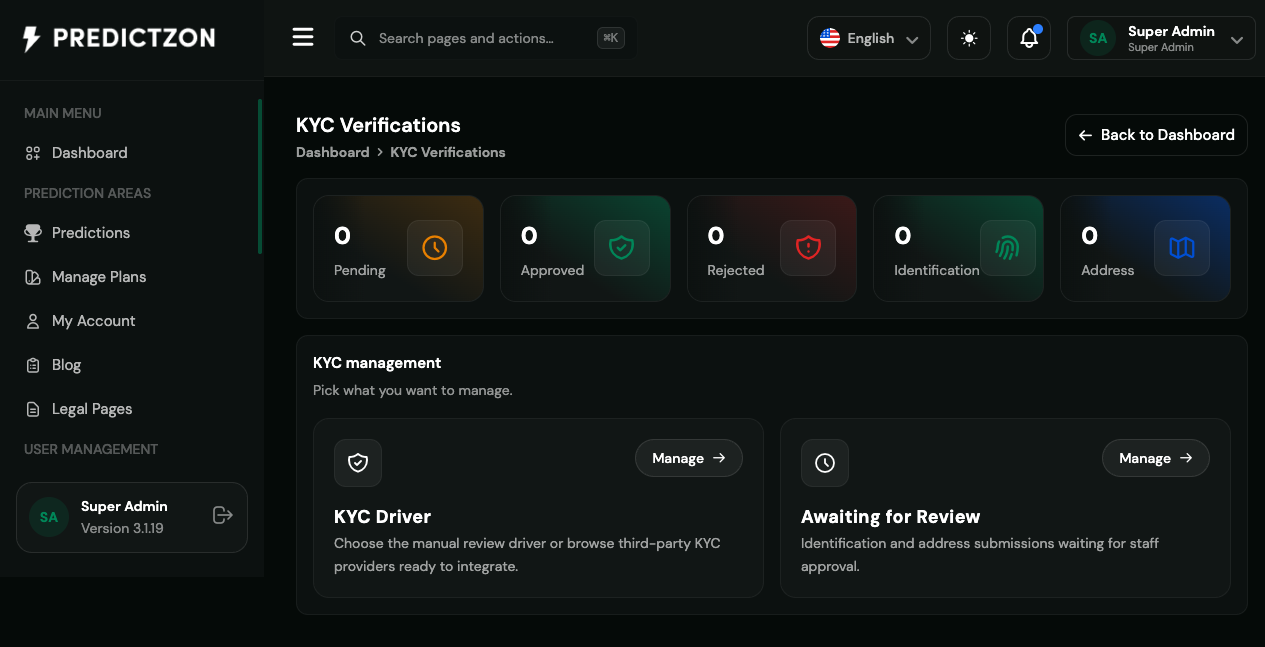1265x647 pixels.
Task: Click the Rejected shield alert icon
Action: point(808,248)
